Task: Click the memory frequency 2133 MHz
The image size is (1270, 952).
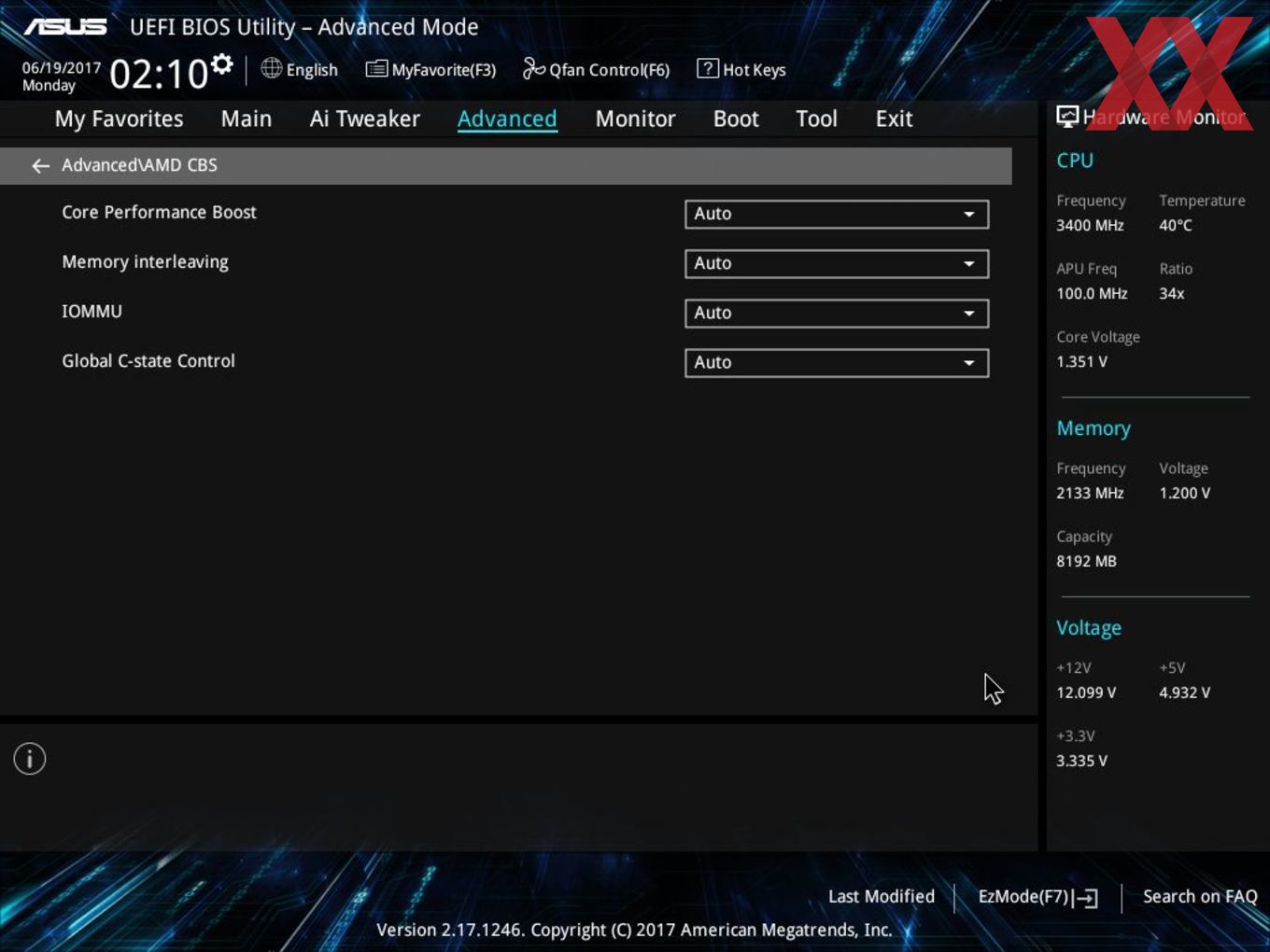Action: 1090,493
